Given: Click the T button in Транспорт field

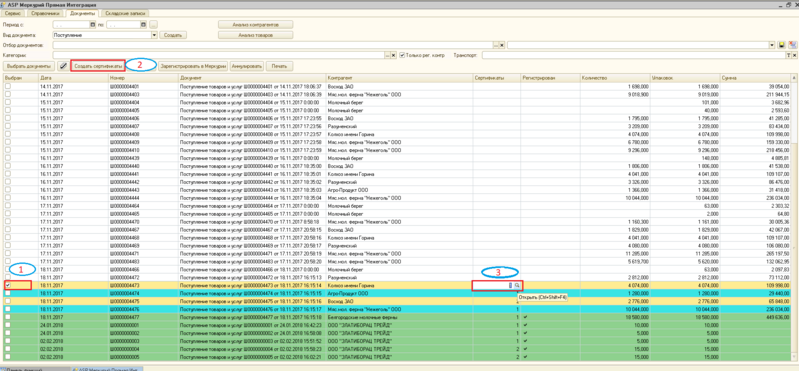Looking at the screenshot, I should 788,55.
